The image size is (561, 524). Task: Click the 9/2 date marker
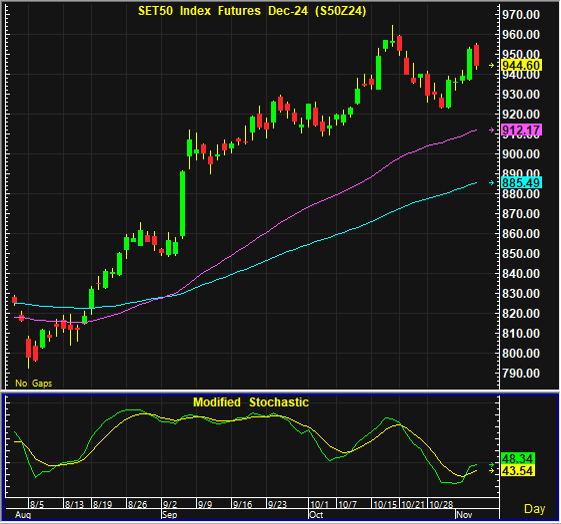(170, 504)
